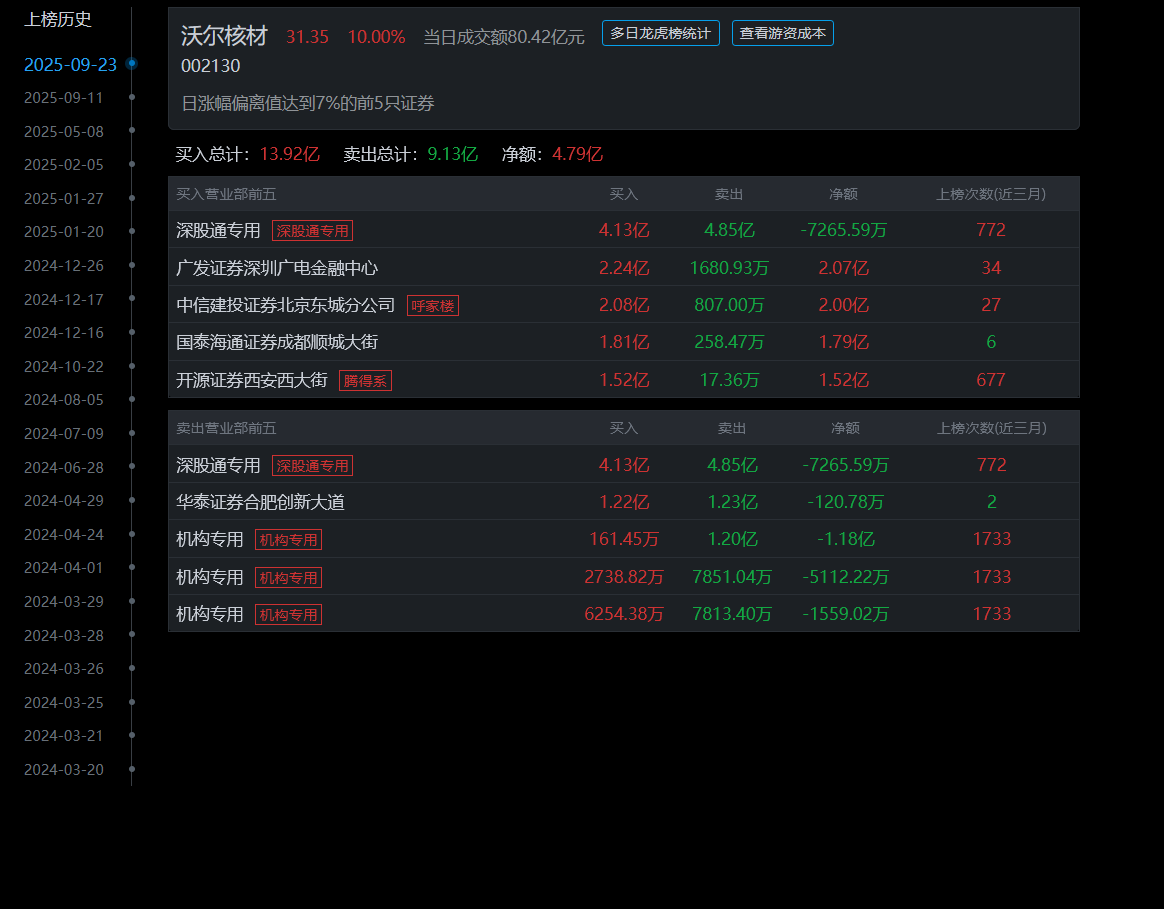1164x909 pixels.
Task: Click 2.07亿 net value of 广发证券
Action: click(x=843, y=267)
